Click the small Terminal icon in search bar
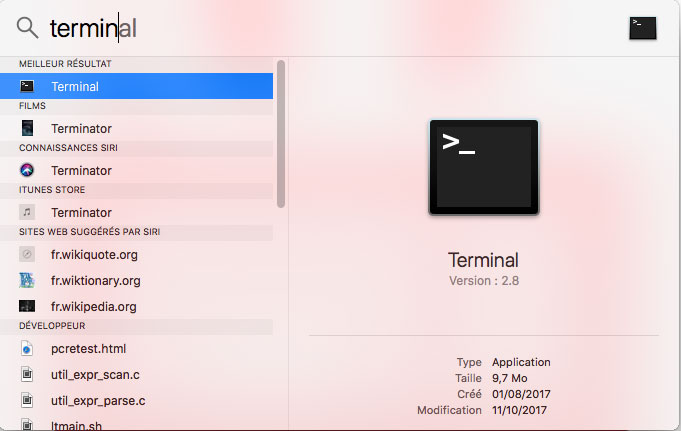The height and width of the screenshot is (431, 681). [643, 28]
